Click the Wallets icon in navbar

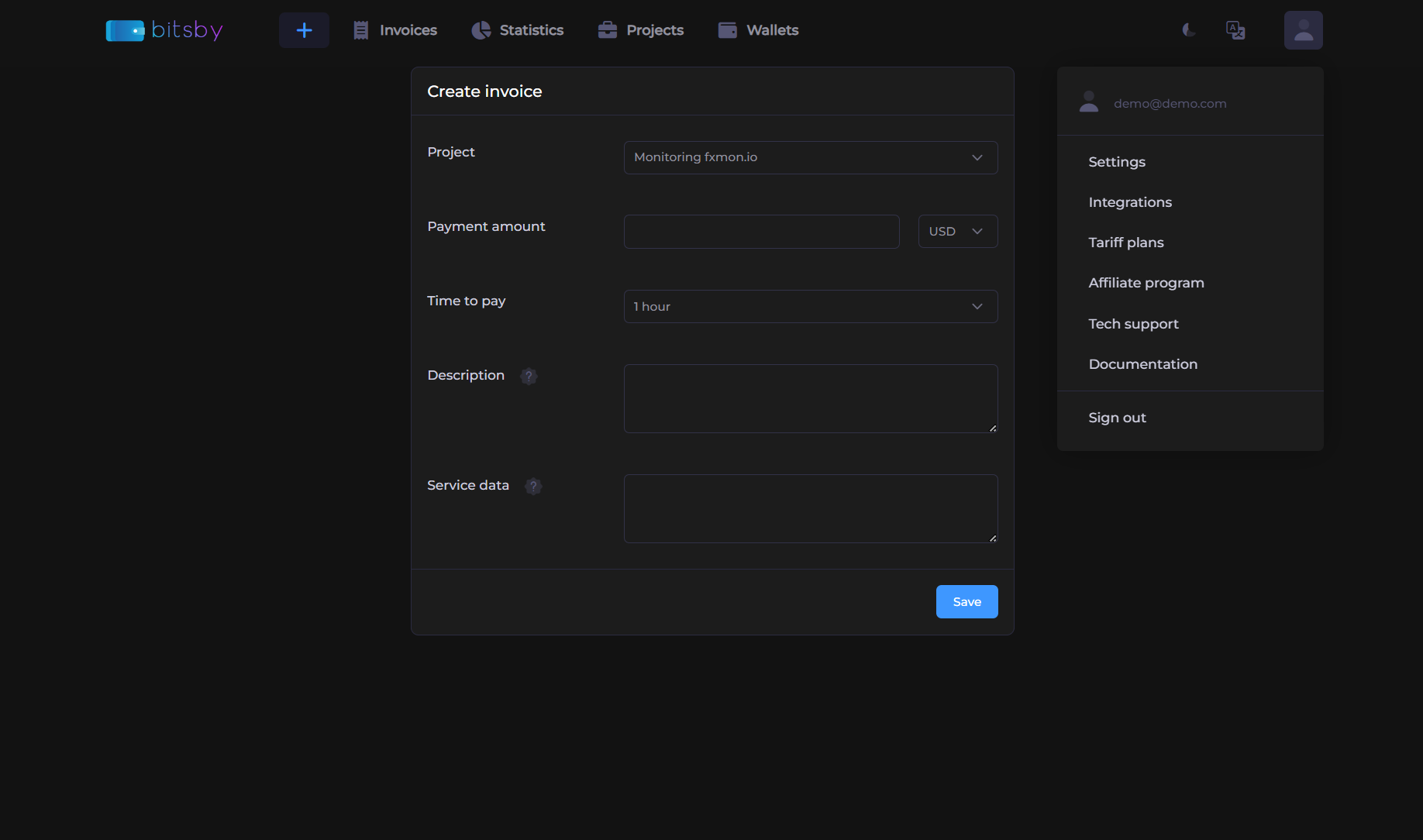(x=728, y=30)
